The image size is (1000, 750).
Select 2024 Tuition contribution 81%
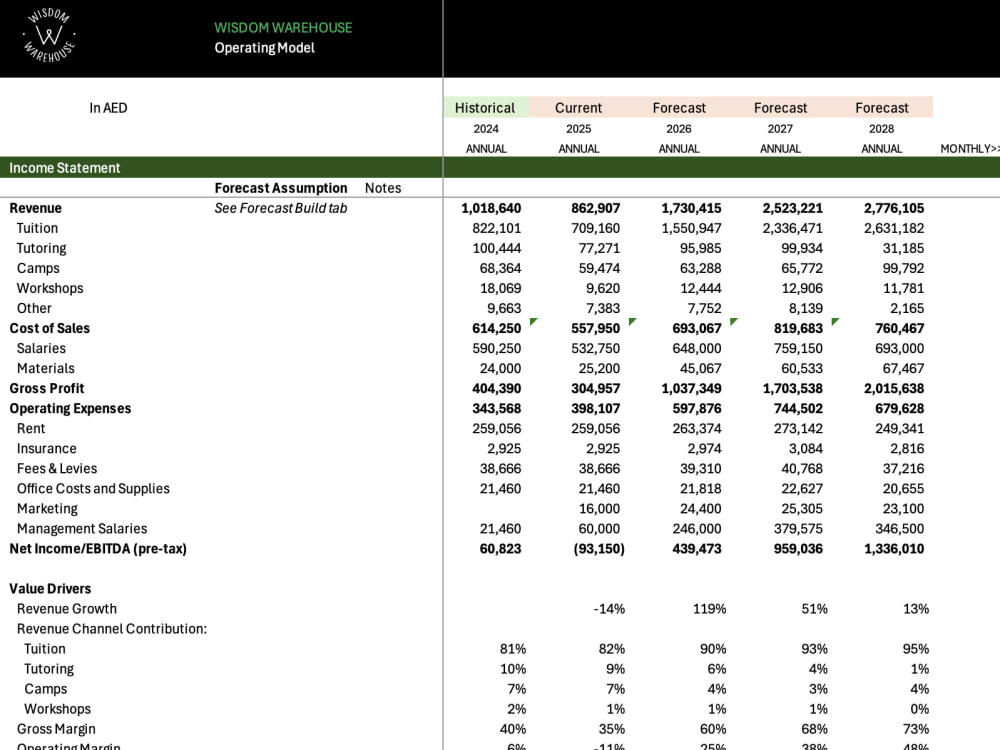point(513,649)
